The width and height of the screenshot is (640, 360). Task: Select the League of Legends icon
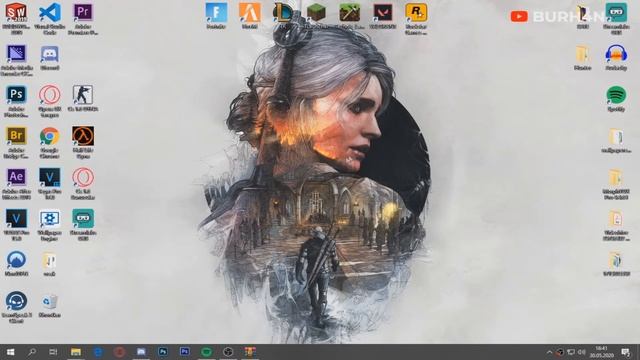(x=282, y=14)
